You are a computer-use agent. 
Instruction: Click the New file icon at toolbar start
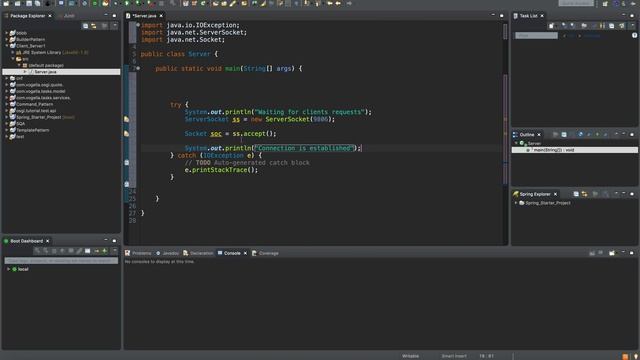[x=6, y=3]
